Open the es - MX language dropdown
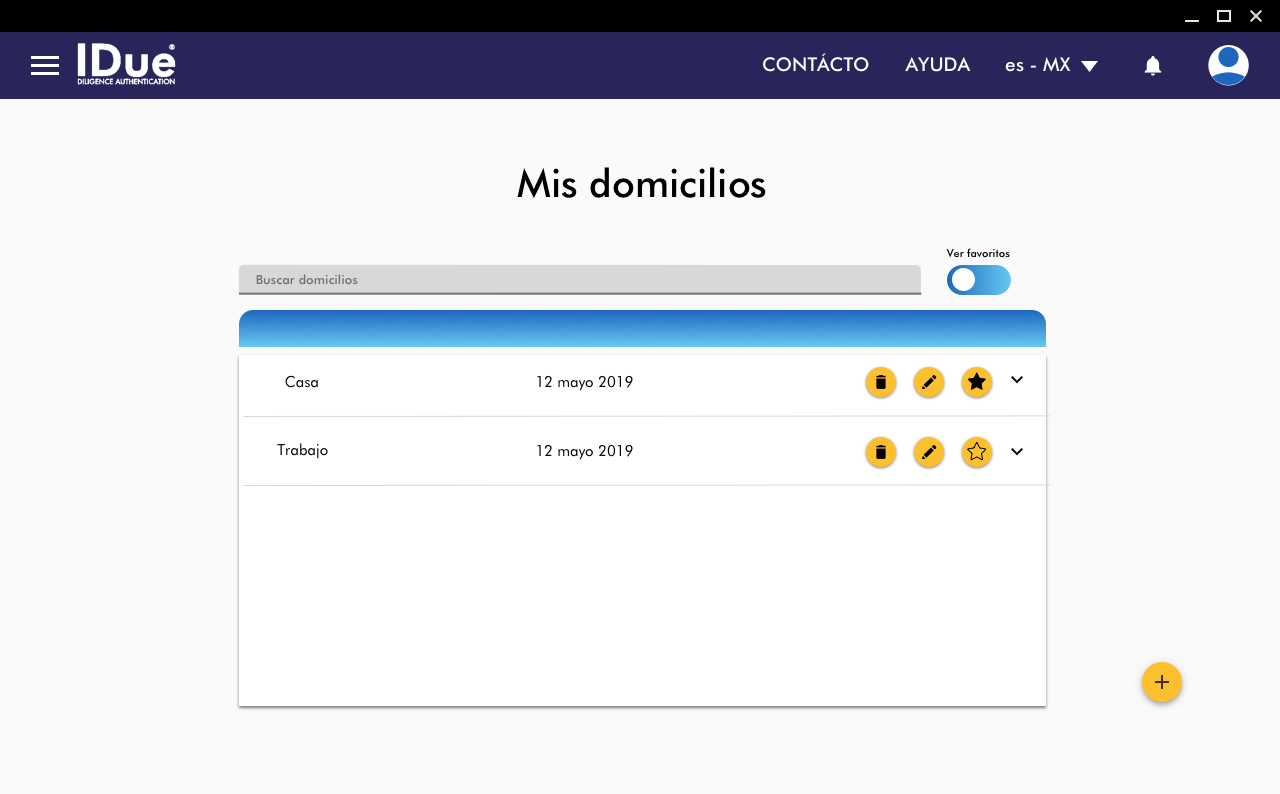 1051,65
